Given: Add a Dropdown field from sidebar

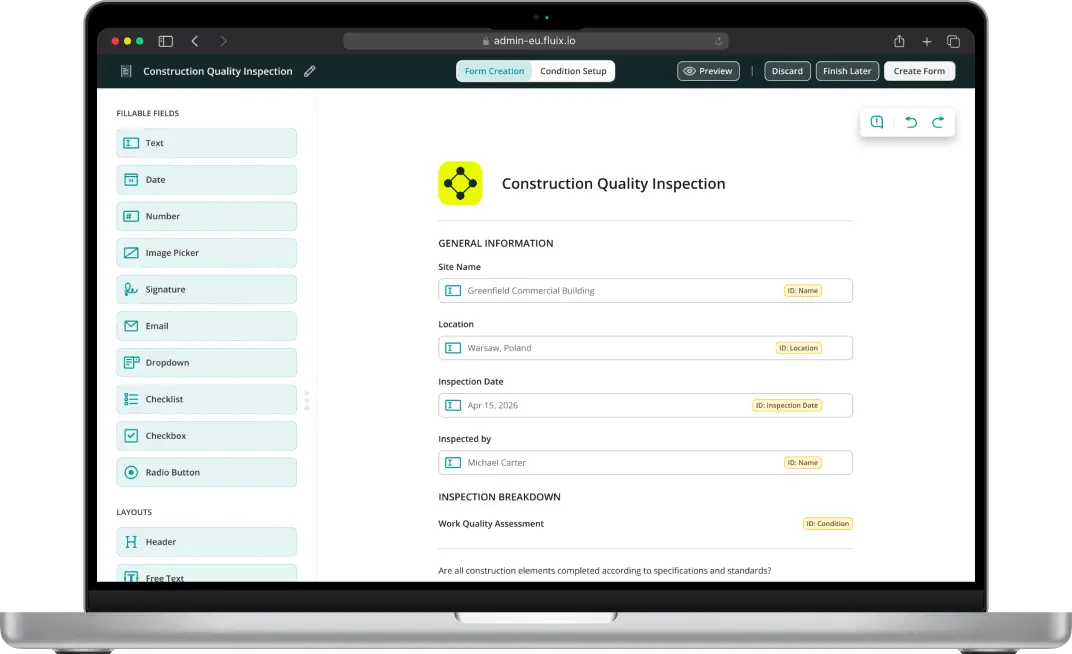Looking at the screenshot, I should 207,363.
